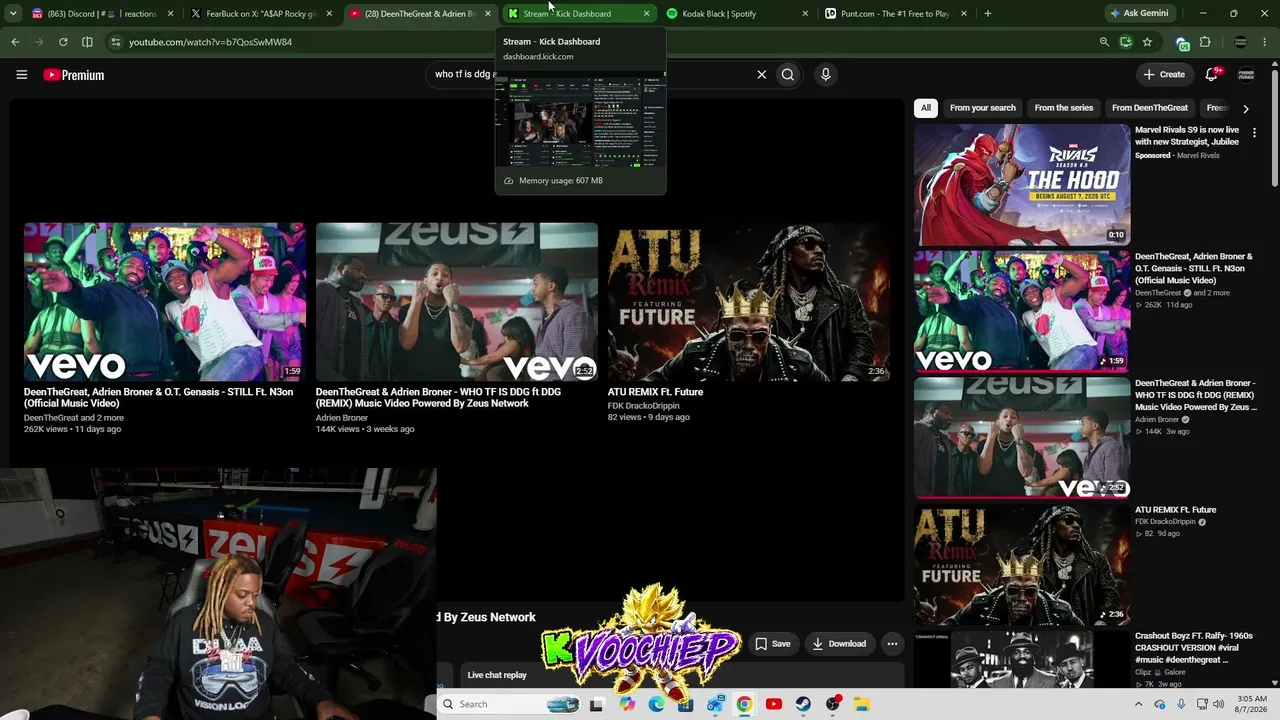
Task: Switch to the FearBuck on X tab
Action: pyautogui.click(x=262, y=14)
